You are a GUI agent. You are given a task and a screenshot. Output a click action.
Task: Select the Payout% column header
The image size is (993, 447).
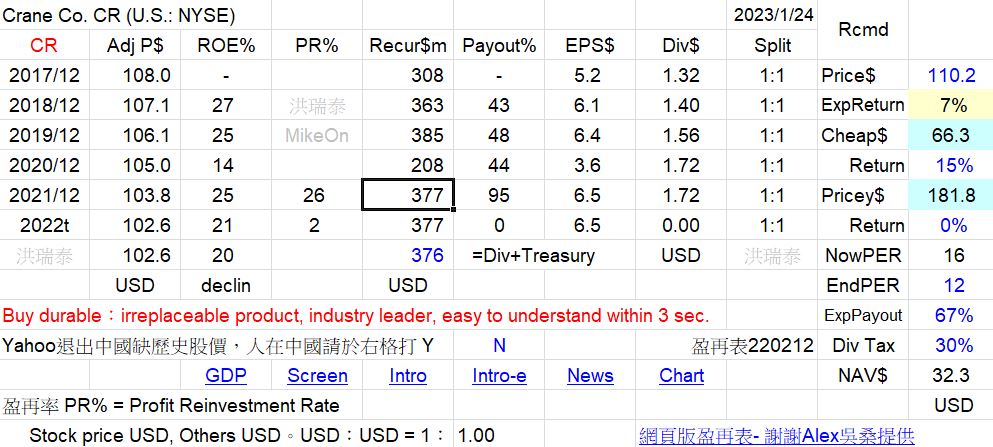499,45
